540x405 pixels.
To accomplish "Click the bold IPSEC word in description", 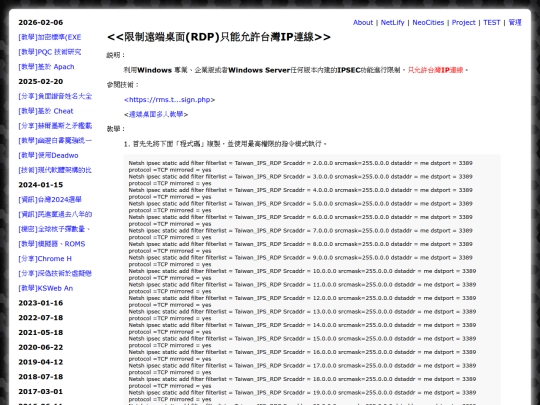I will click(x=349, y=70).
